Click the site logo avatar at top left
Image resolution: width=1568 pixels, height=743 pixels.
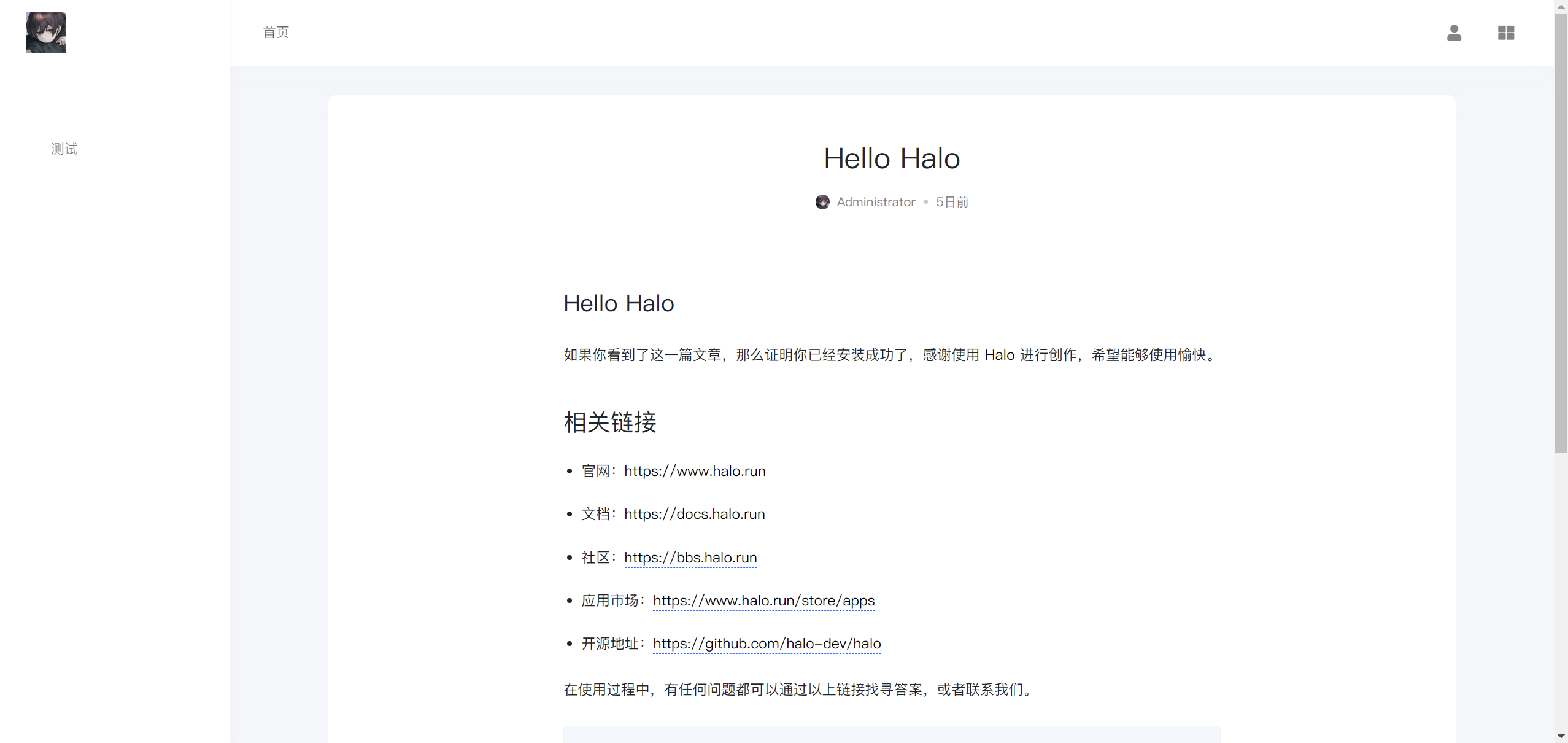[45, 32]
